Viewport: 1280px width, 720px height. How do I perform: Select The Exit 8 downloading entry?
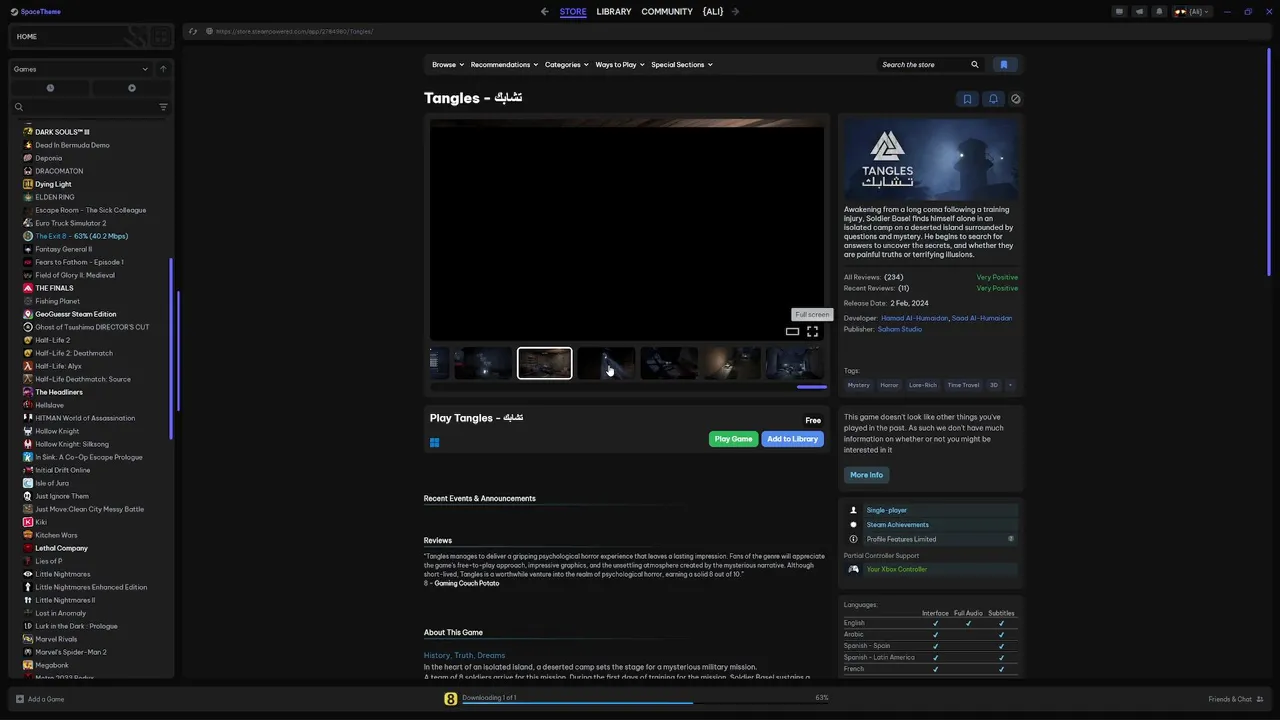tap(82, 236)
